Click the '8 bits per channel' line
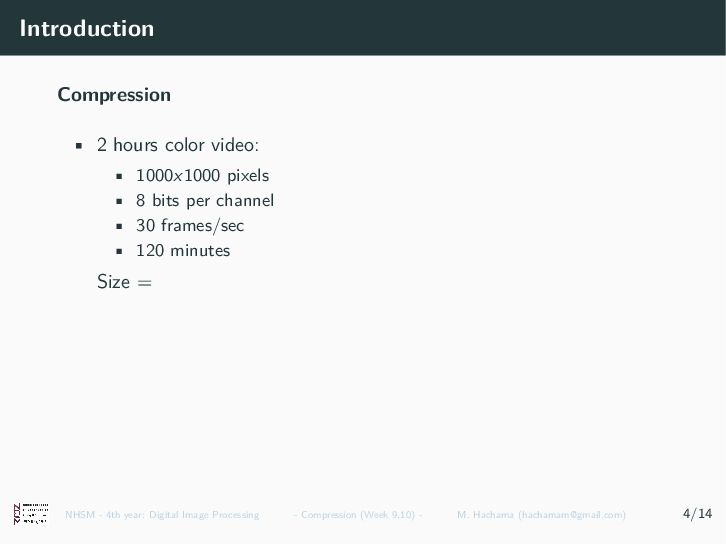The image size is (726, 544). (x=205, y=201)
